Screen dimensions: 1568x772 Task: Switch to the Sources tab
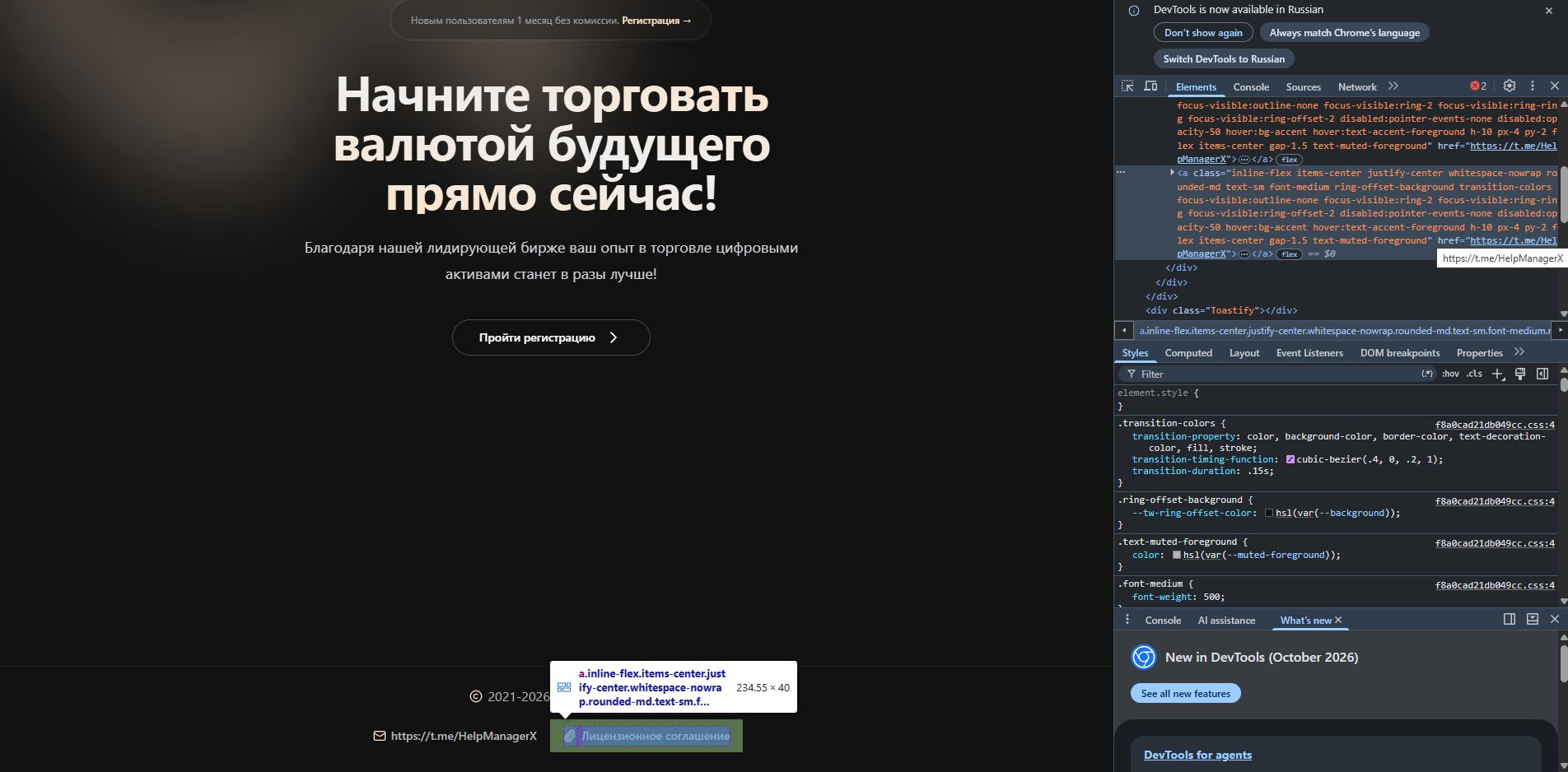tap(1303, 86)
